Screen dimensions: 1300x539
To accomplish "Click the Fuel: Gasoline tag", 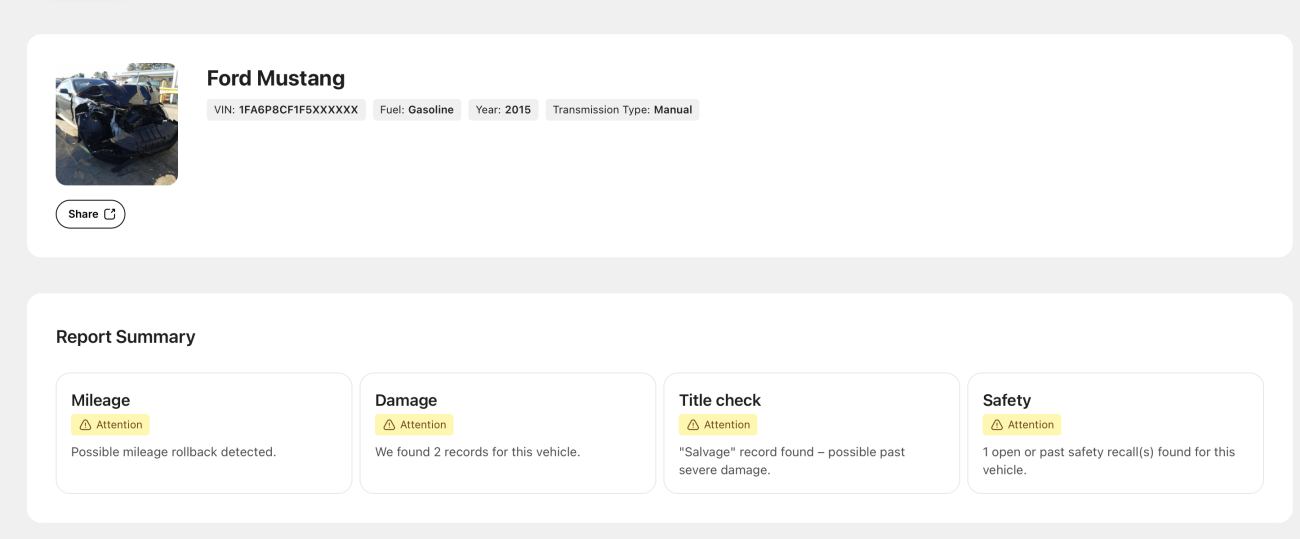I will coord(417,110).
